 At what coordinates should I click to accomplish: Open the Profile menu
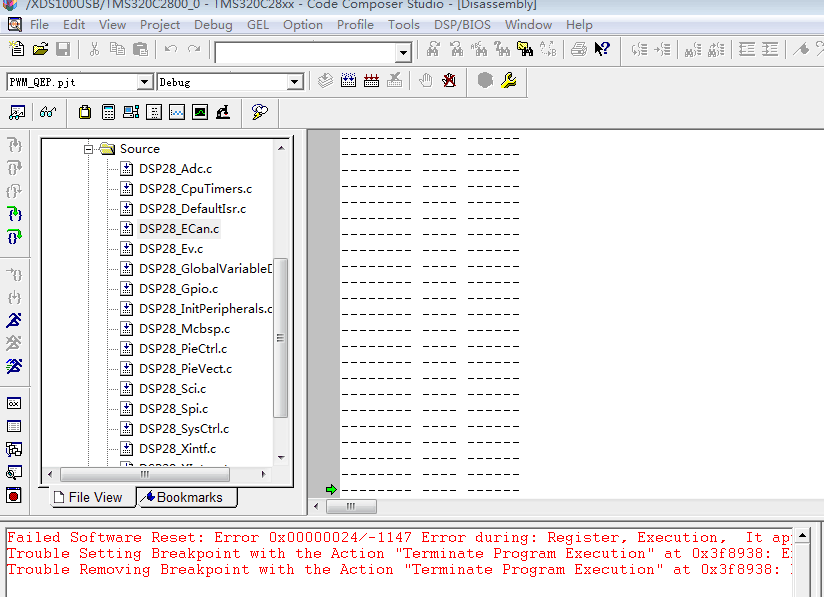point(355,25)
